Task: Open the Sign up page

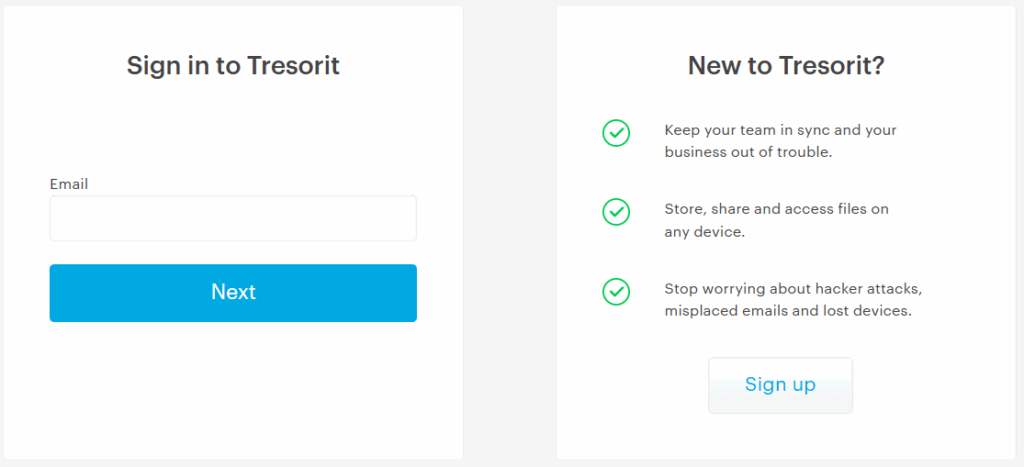Action: [x=780, y=385]
